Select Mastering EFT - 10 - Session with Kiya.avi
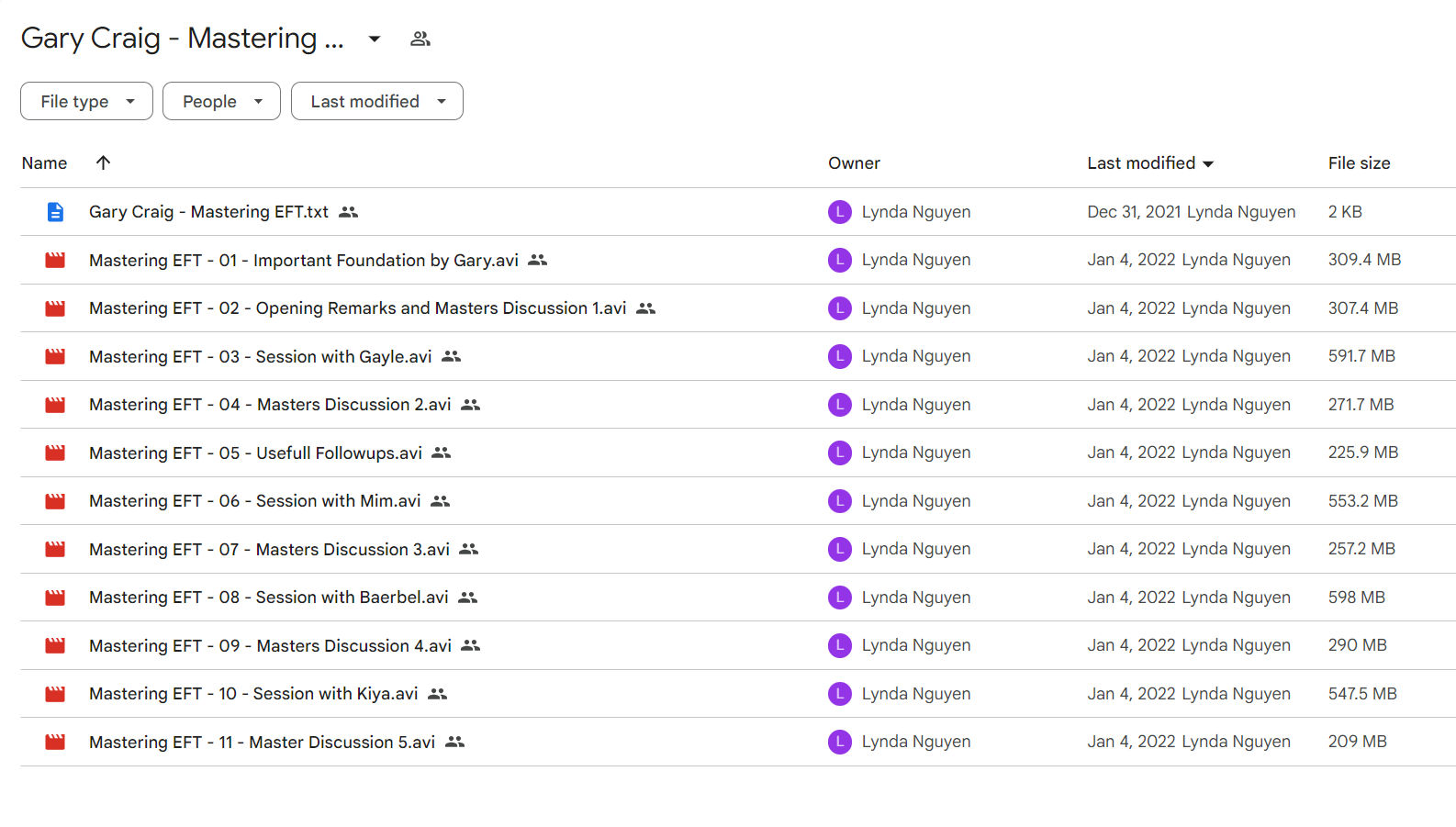The image size is (1456, 827). point(253,694)
